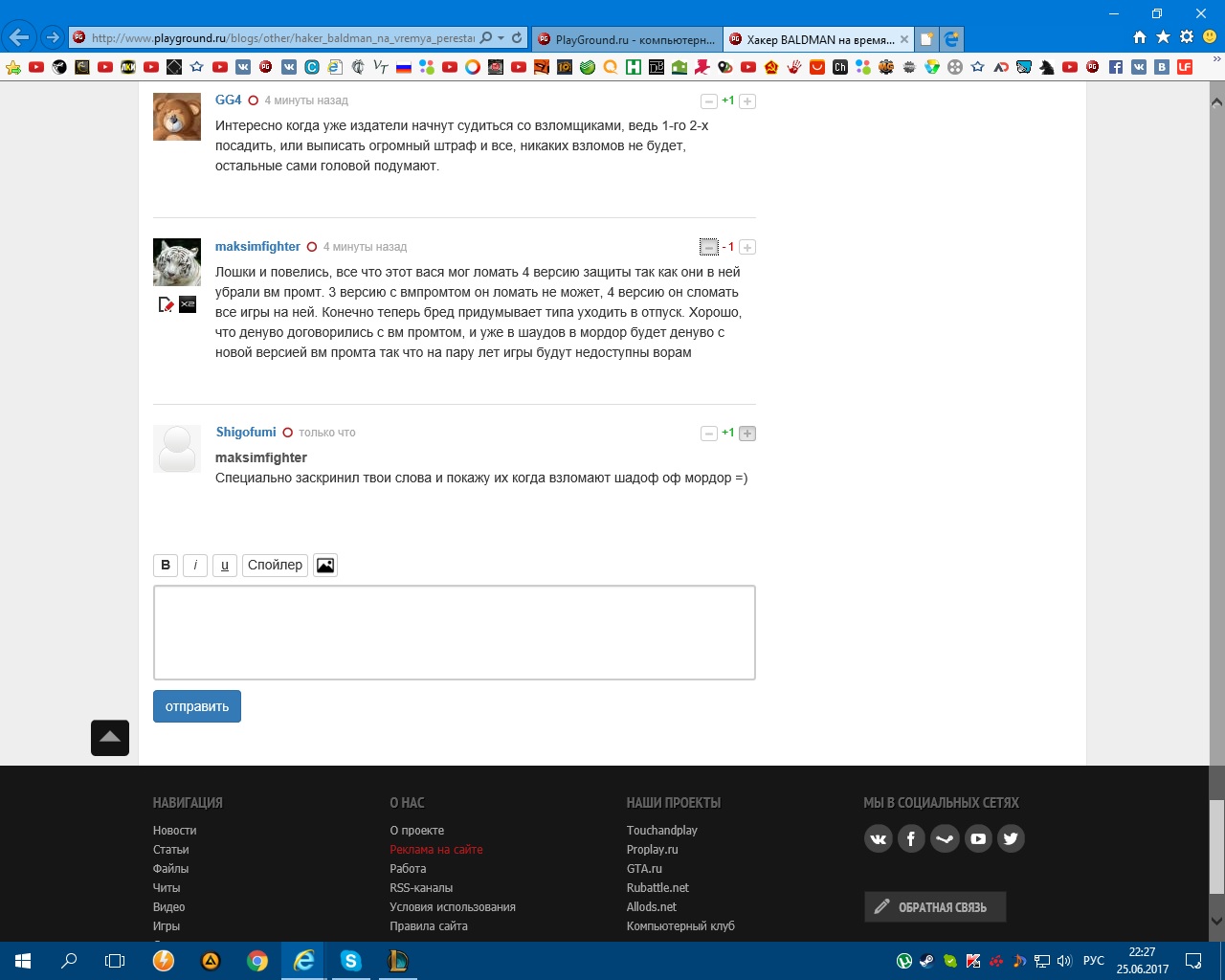Click inside the comment text area

point(455,633)
